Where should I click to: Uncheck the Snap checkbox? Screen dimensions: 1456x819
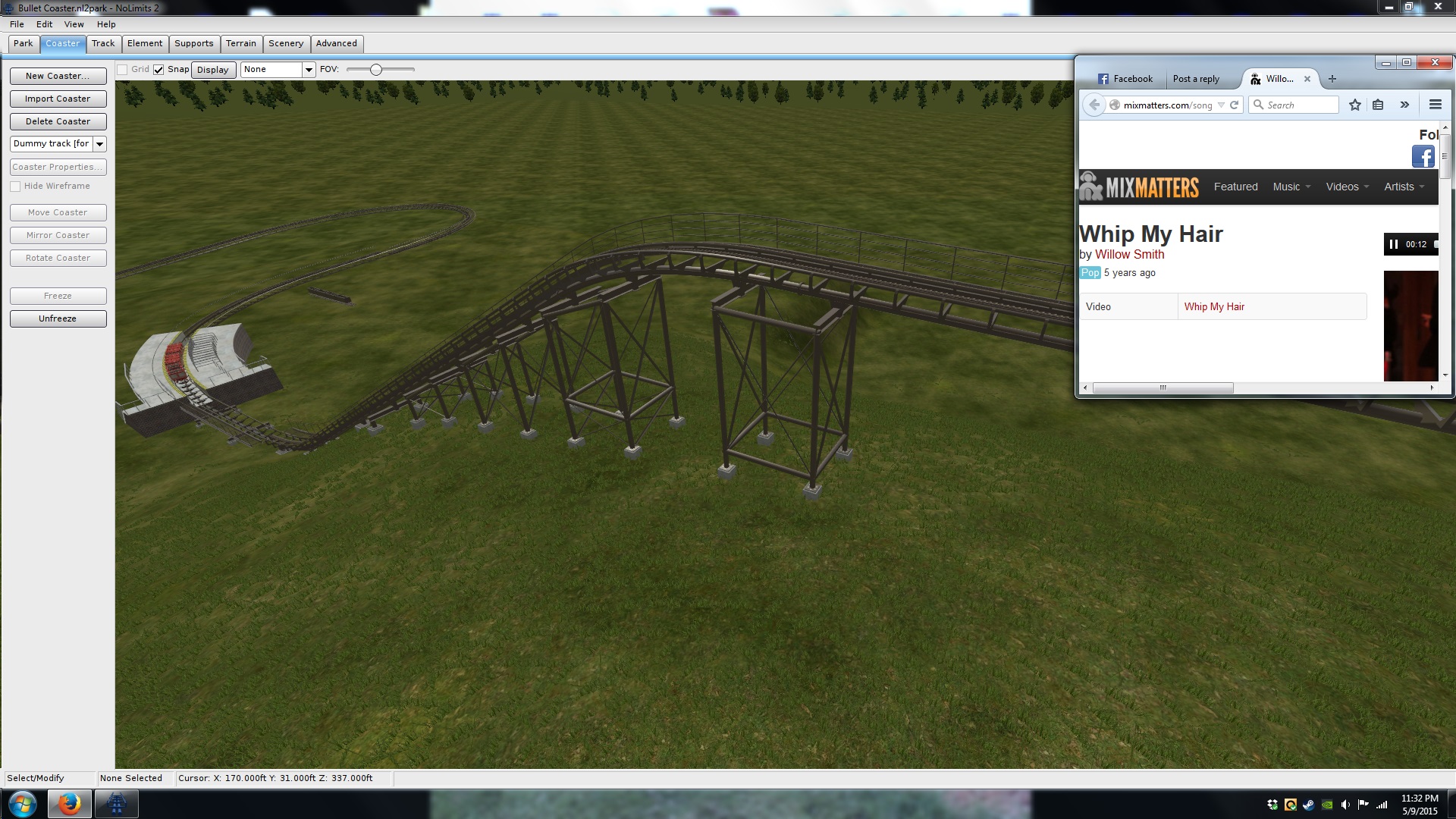158,70
